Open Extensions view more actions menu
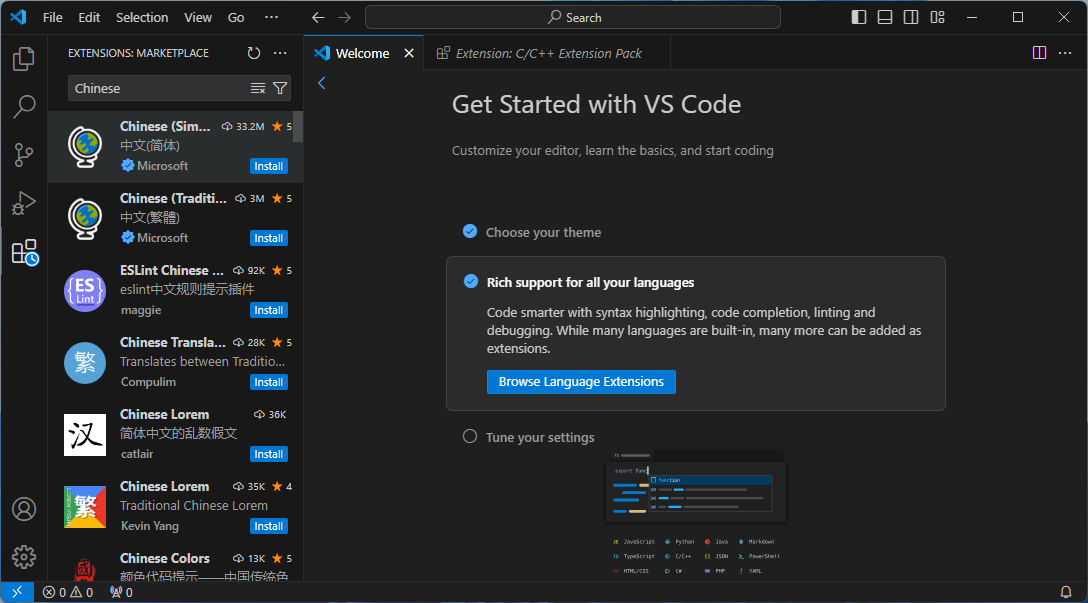Screen dimensions: 1088x603 (x=280, y=53)
